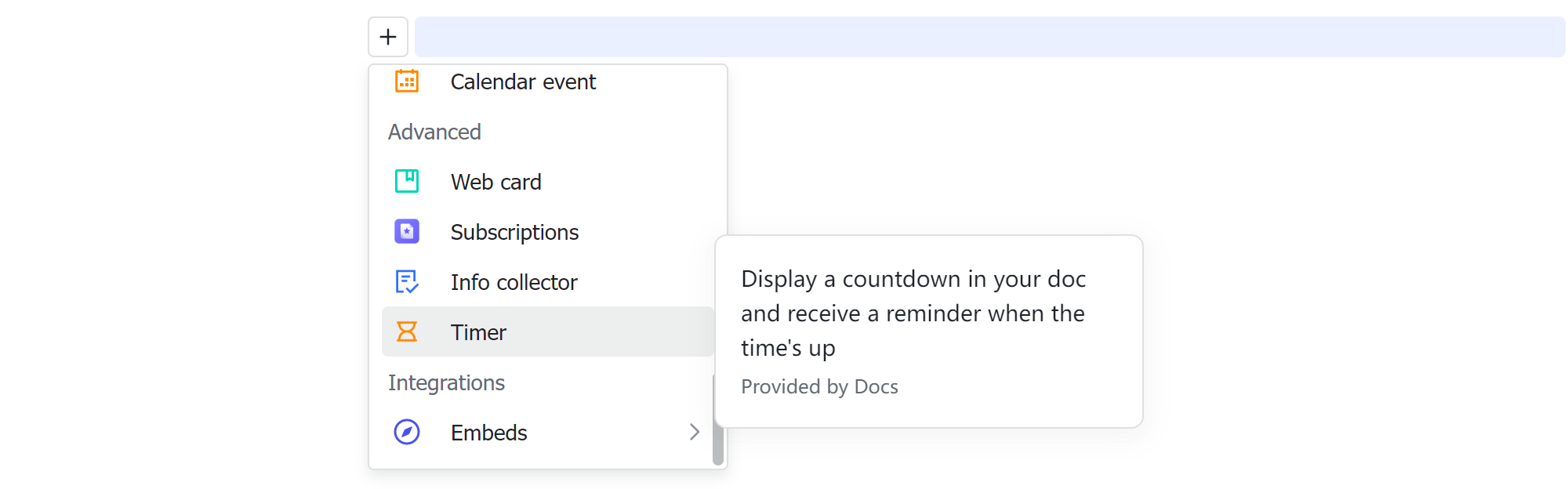
Task: Click the plus icon to open block menu
Action: pos(387,36)
